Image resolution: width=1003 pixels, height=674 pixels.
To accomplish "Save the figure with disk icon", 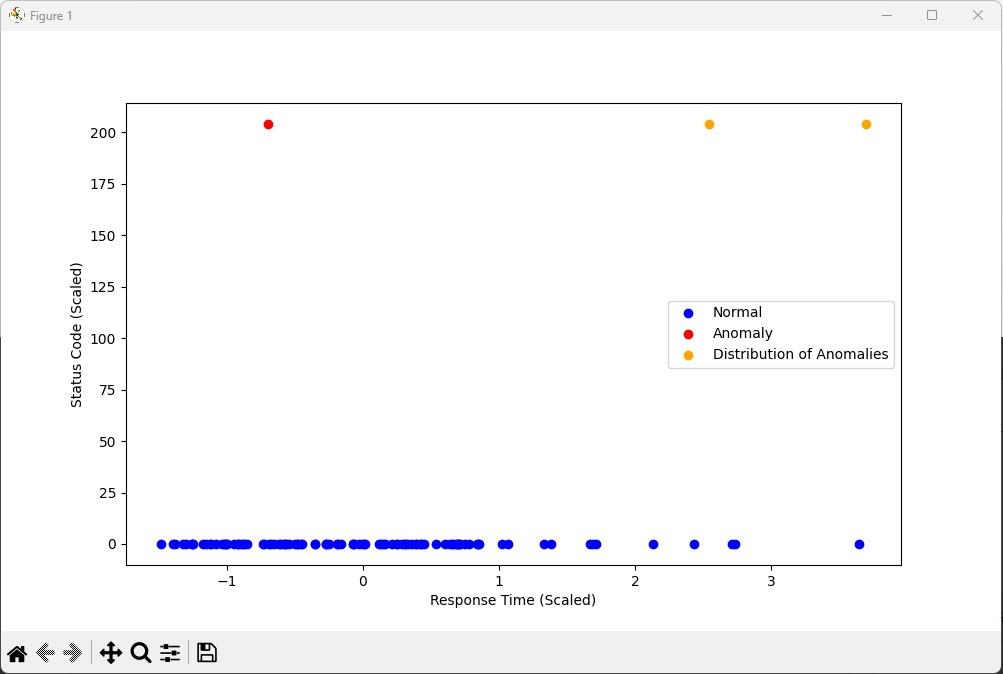I will coord(207,653).
